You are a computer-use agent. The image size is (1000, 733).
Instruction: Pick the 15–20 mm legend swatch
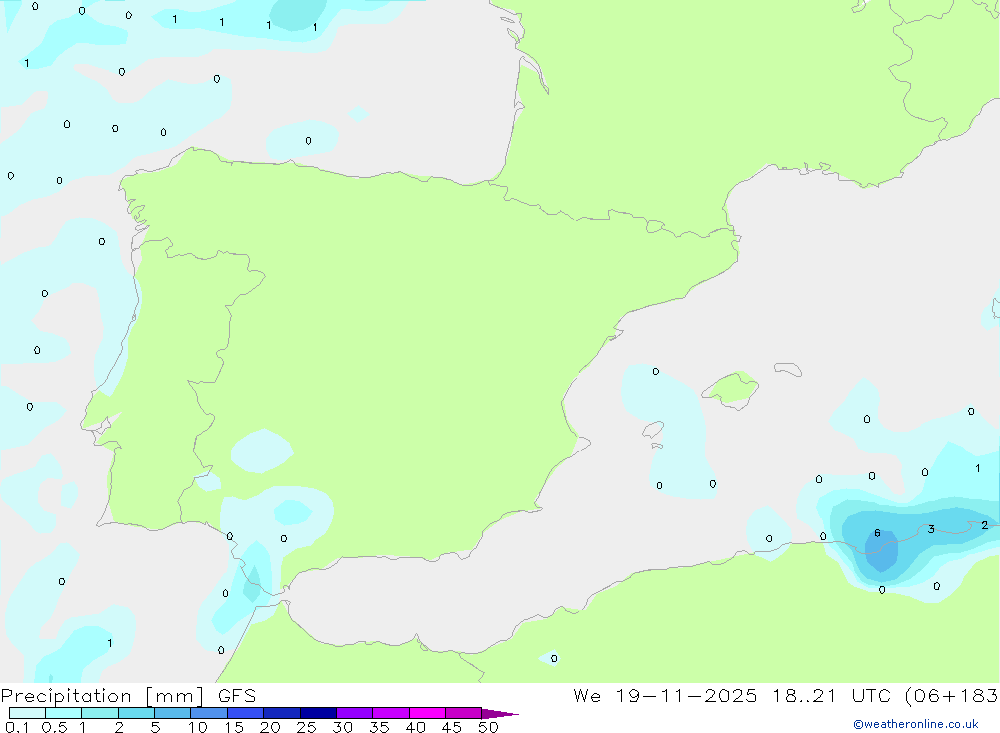[x=246, y=713]
